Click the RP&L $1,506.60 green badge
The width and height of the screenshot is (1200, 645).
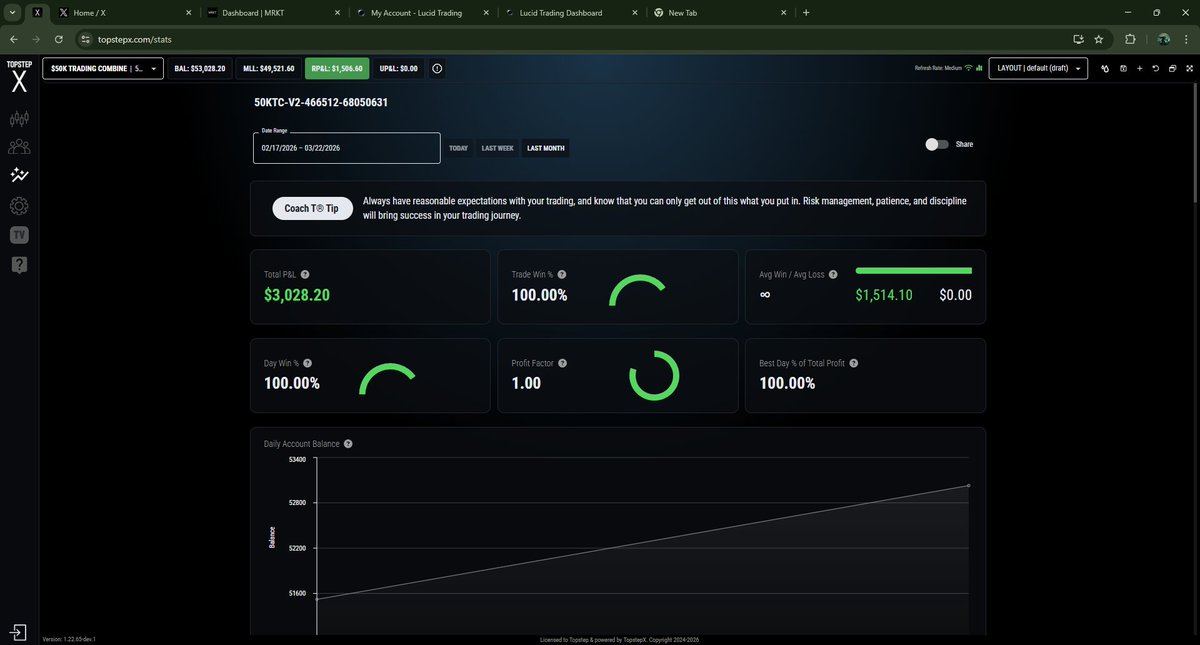click(337, 68)
